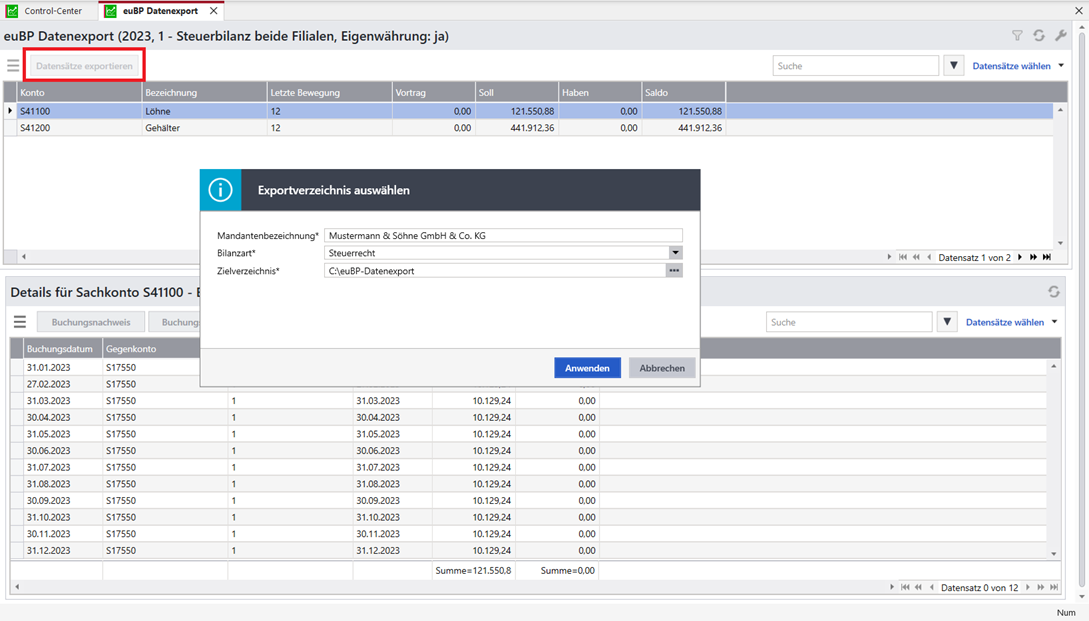Click the wrench settings icon
This screenshot has height=621, width=1089.
[x=1061, y=36]
